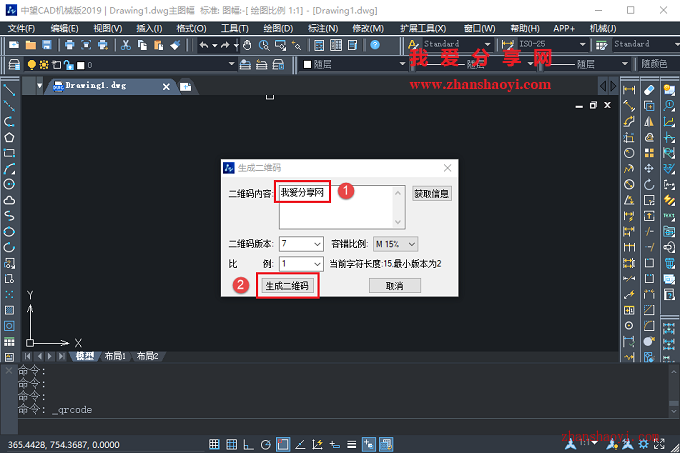
Task: Click the scroll-down arrow in 二维码内容 box
Action: click(398, 222)
